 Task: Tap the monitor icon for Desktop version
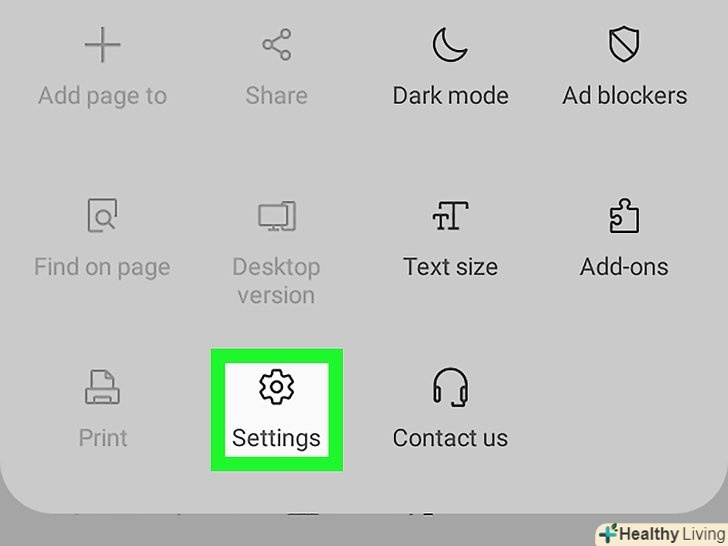click(x=277, y=216)
